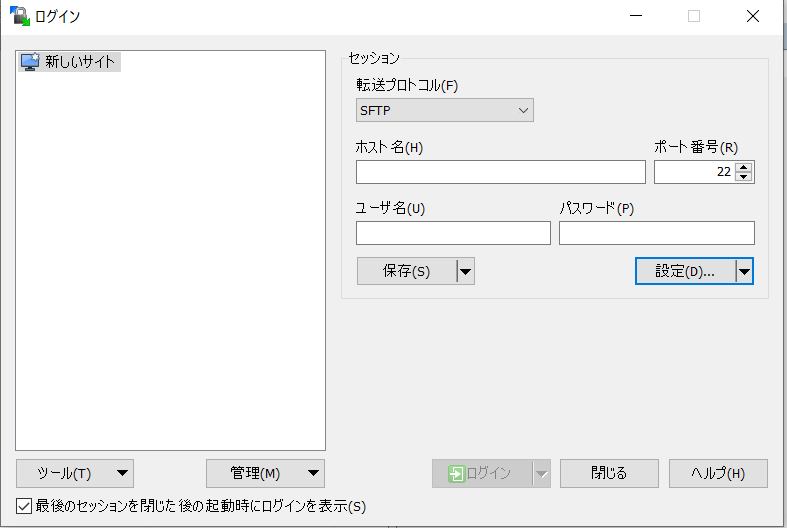
Task: Select the 新しいサイト entry in site list
Action: click(x=70, y=62)
